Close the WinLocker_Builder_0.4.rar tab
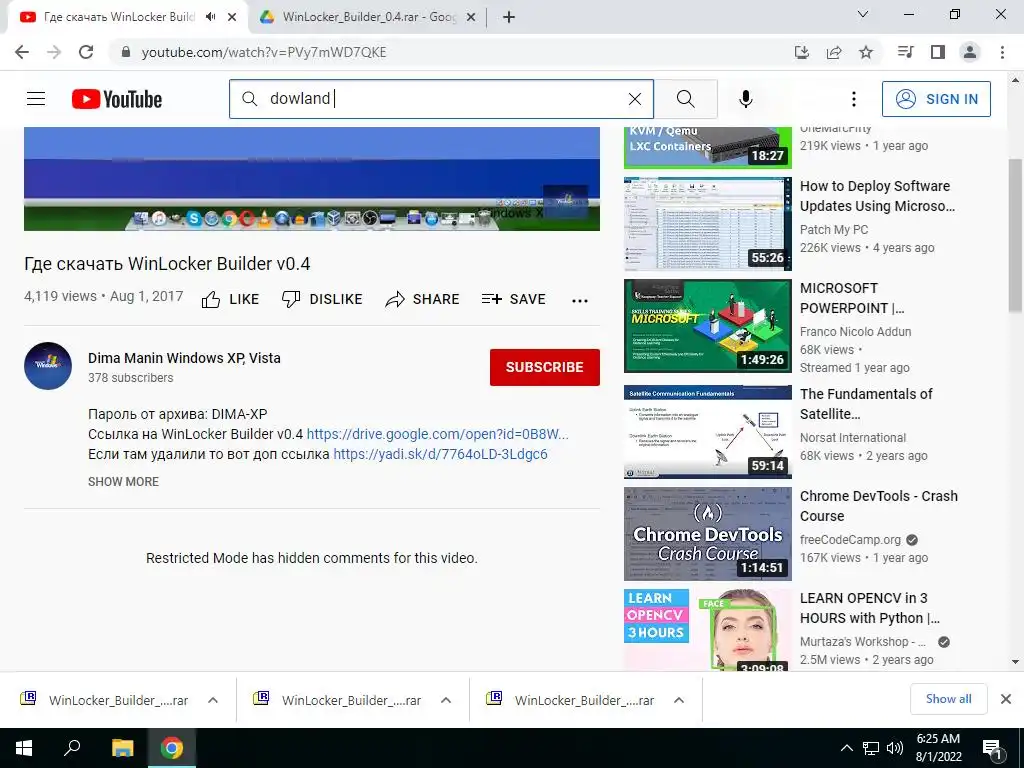The image size is (1024, 768). click(x=470, y=17)
